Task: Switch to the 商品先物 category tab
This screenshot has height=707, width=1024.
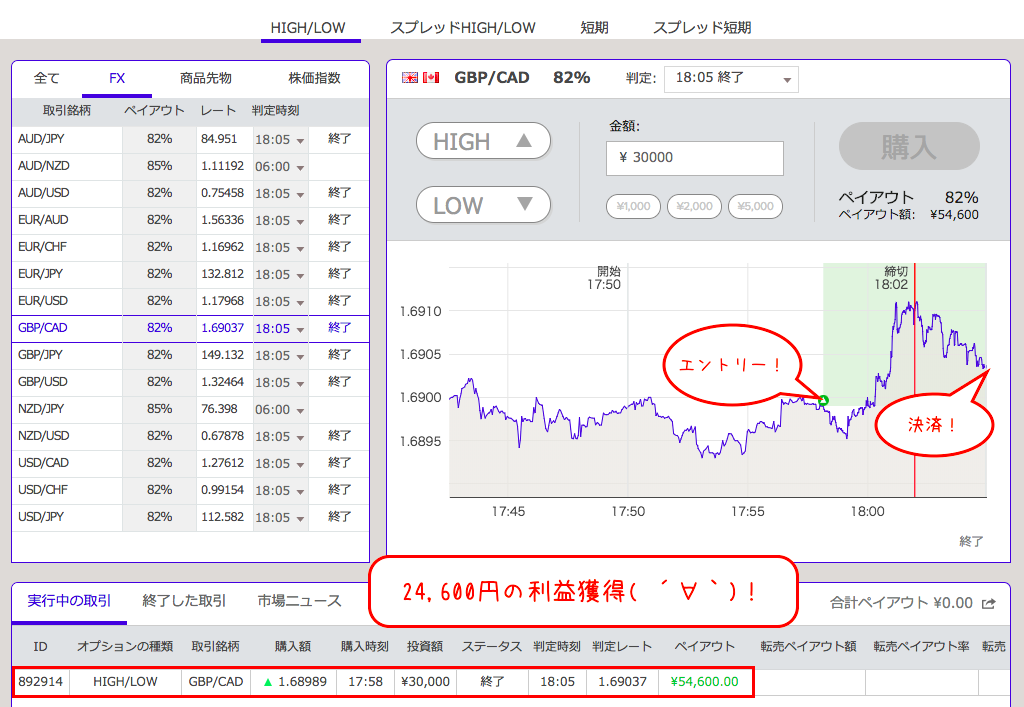Action: [205, 77]
